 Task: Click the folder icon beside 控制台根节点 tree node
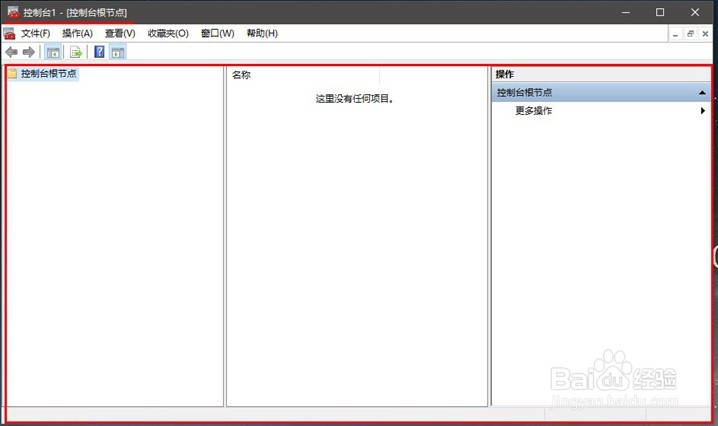[x=12, y=74]
